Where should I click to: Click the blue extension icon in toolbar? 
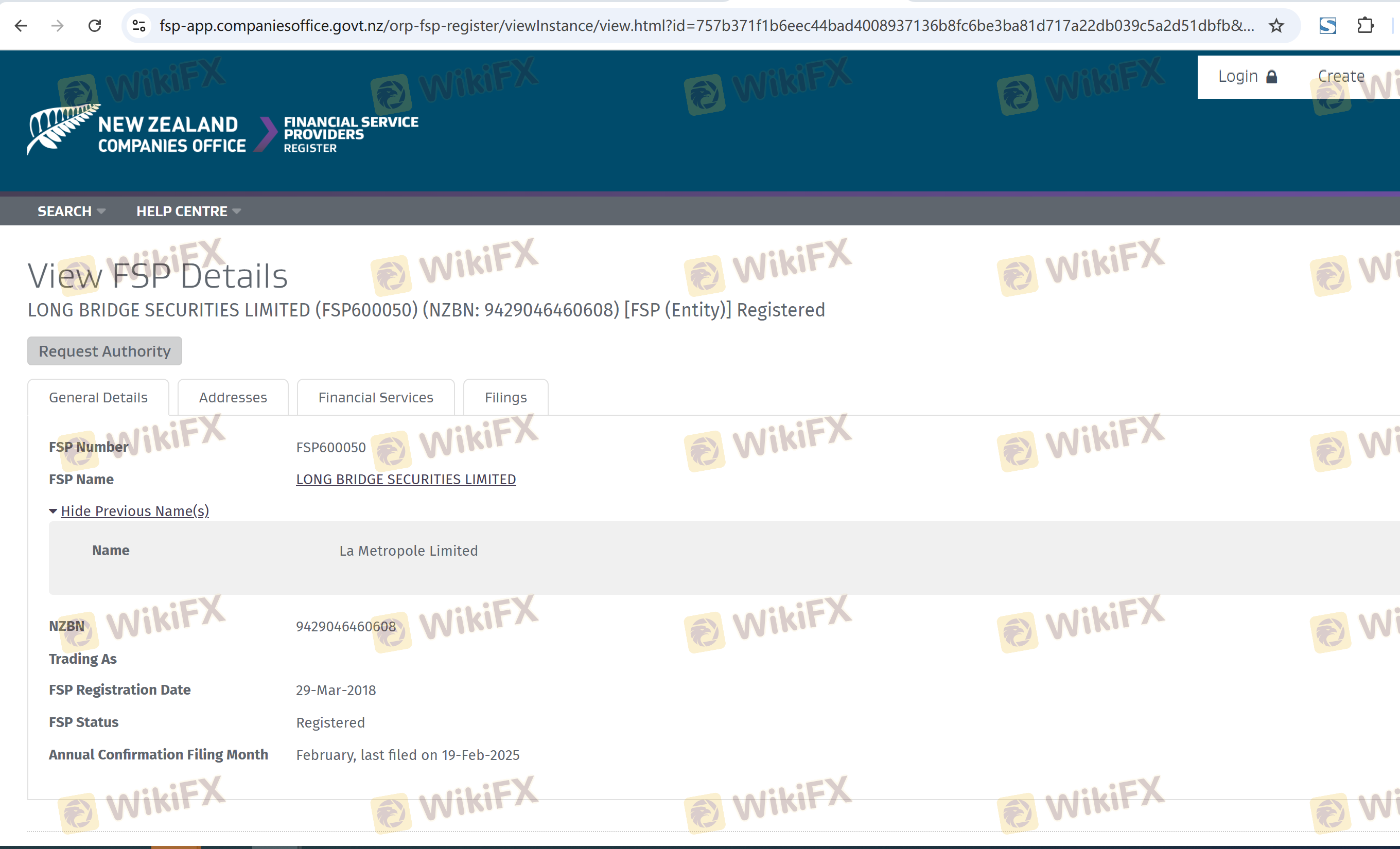coord(1327,26)
